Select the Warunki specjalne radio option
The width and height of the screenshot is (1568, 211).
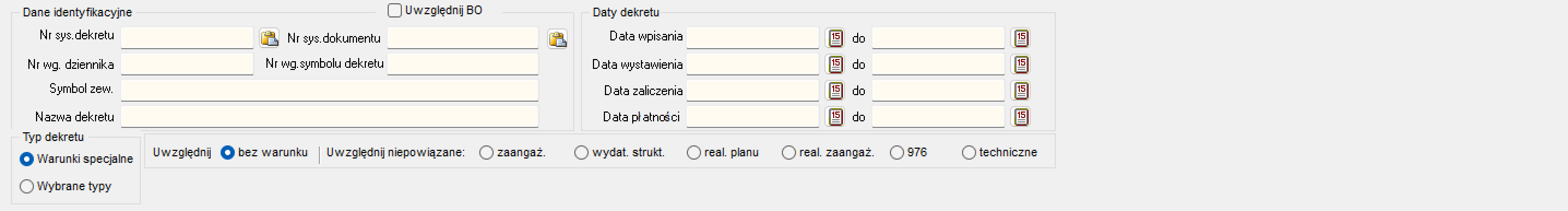point(27,159)
